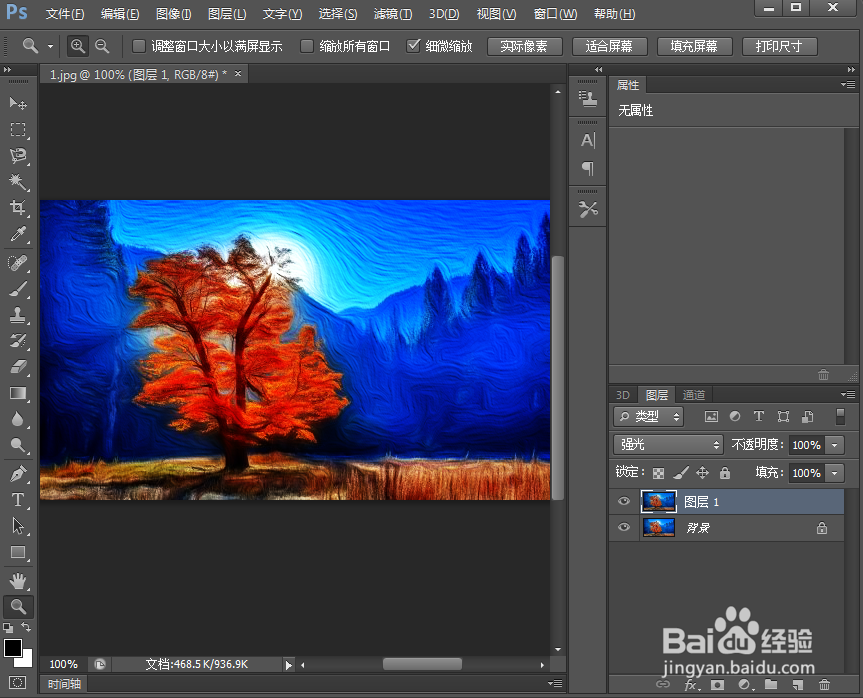Open Zoom tool preset picker arrow
This screenshot has width=863, height=698.
pyautogui.click(x=50, y=46)
